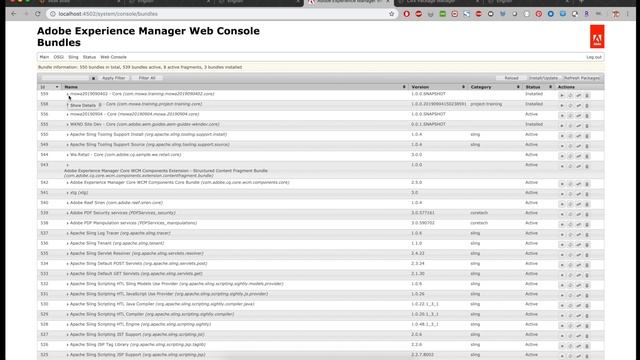Start bundle 558 with its play icon
Screen dimensions: 640x360
pos(562,106)
